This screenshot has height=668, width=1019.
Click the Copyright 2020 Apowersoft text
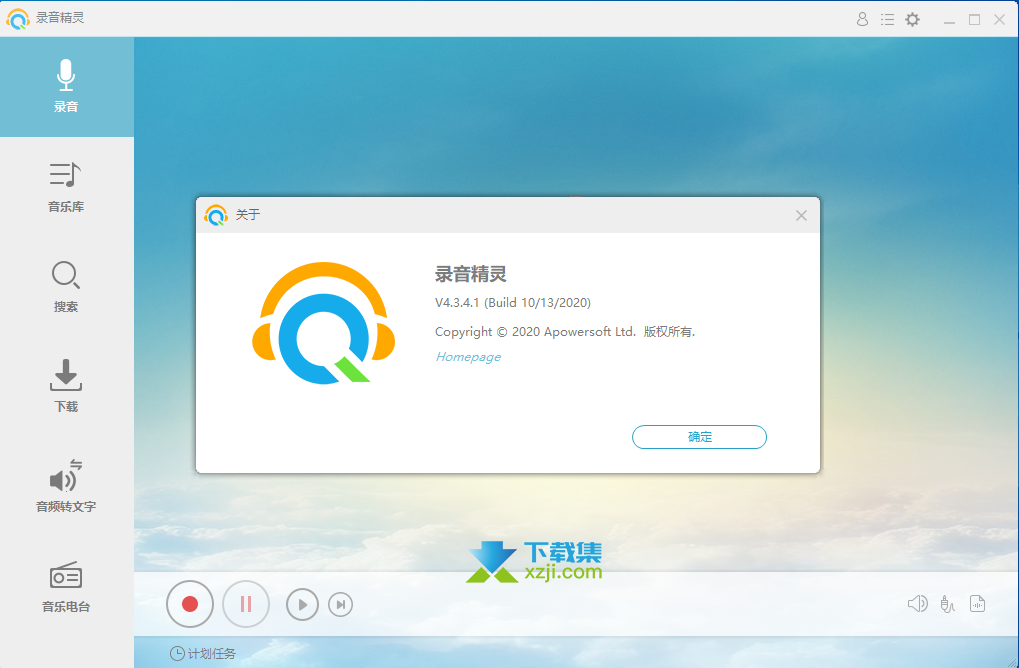click(x=565, y=331)
